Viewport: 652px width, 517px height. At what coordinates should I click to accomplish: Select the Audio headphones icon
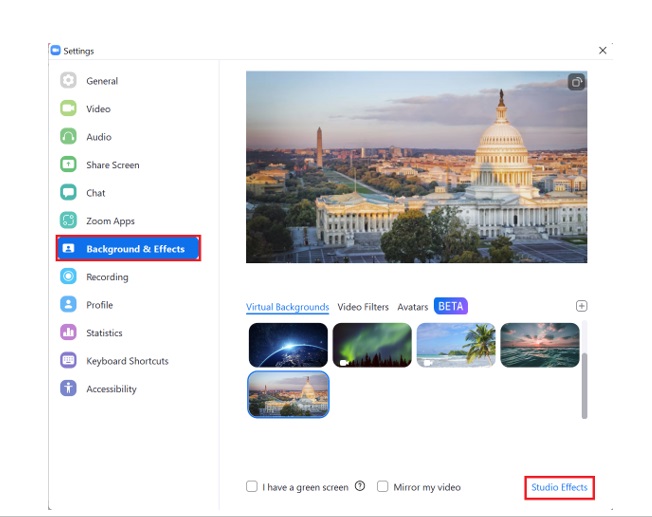(68, 137)
